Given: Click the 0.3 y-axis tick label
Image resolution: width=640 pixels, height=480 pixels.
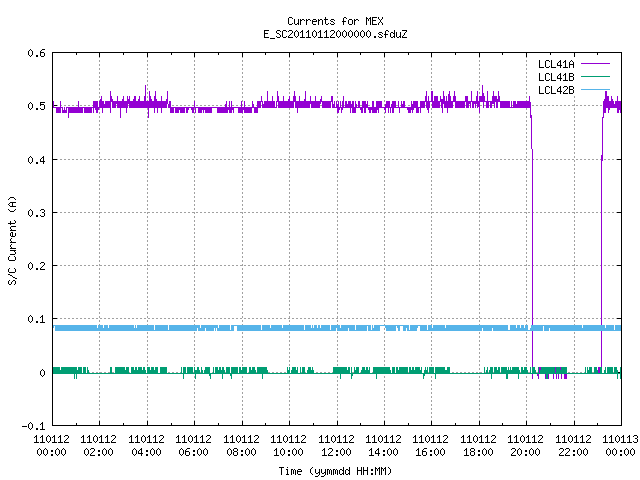Looking at the screenshot, I should 36,213.
